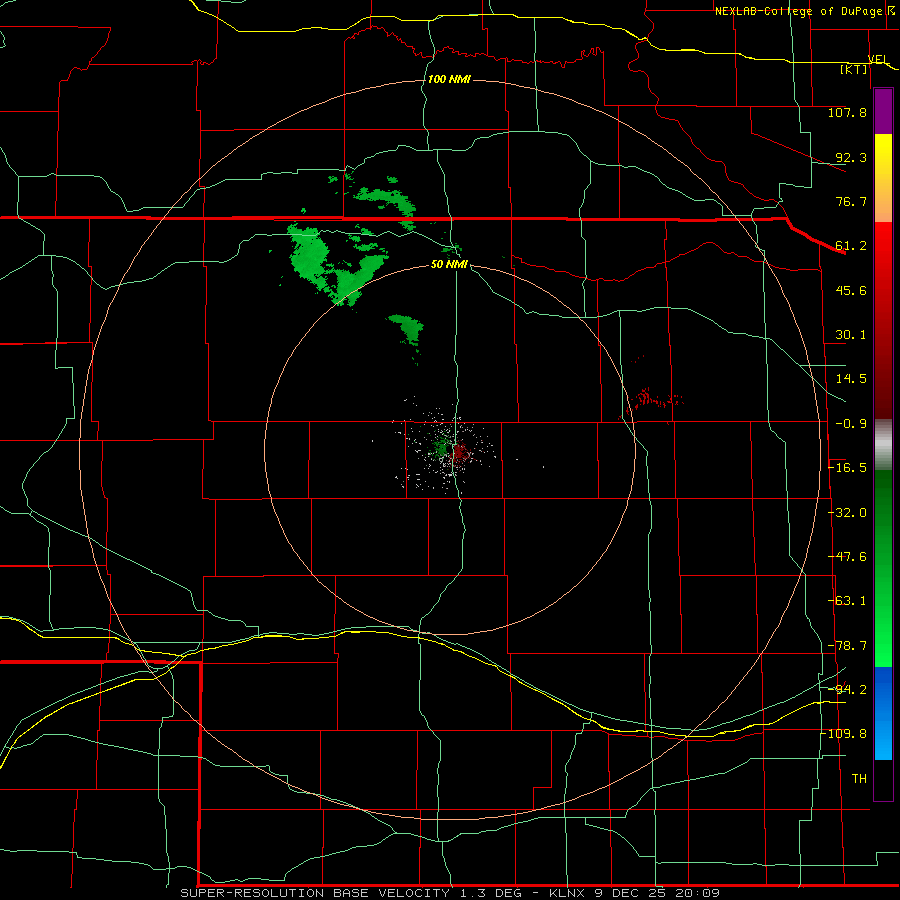Click the 100 NMI range ring label

coord(449,79)
